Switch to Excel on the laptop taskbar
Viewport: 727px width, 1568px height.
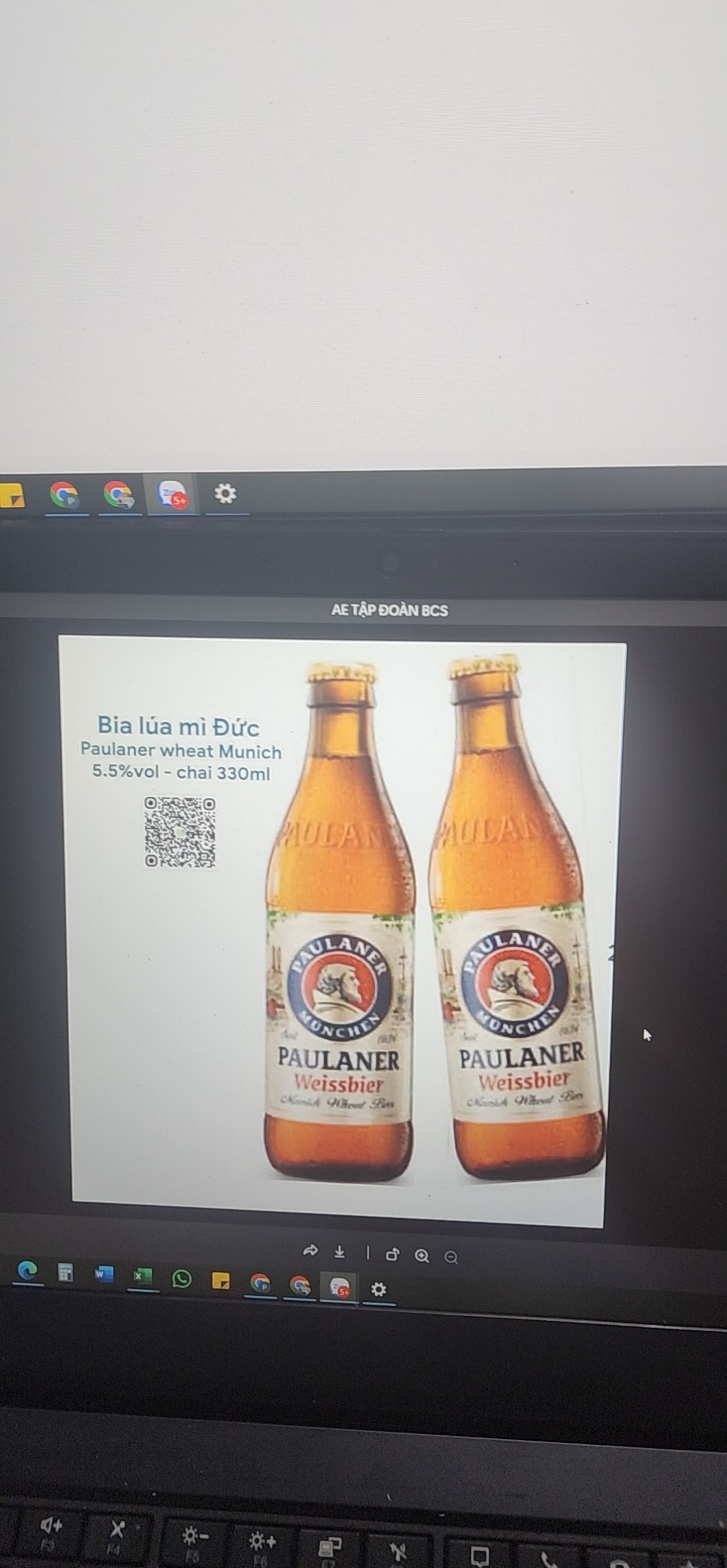pos(142,1277)
